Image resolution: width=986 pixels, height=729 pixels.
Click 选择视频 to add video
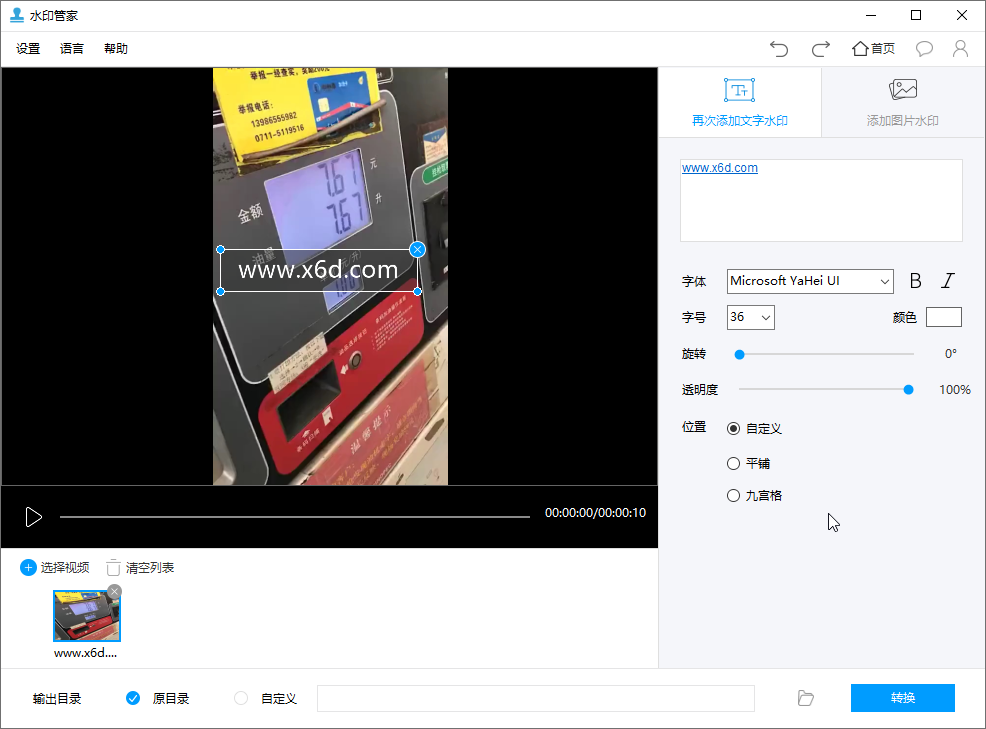coord(55,567)
